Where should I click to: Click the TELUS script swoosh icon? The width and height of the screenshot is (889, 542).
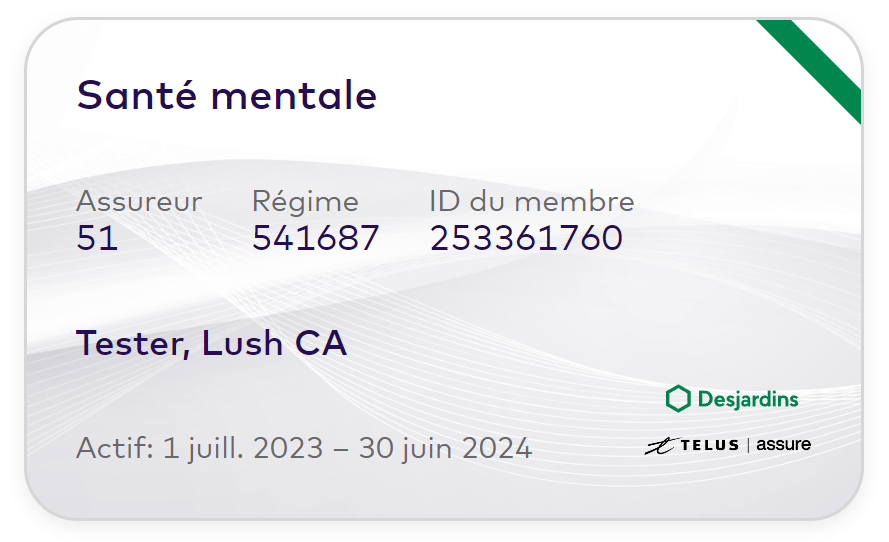tap(661, 446)
